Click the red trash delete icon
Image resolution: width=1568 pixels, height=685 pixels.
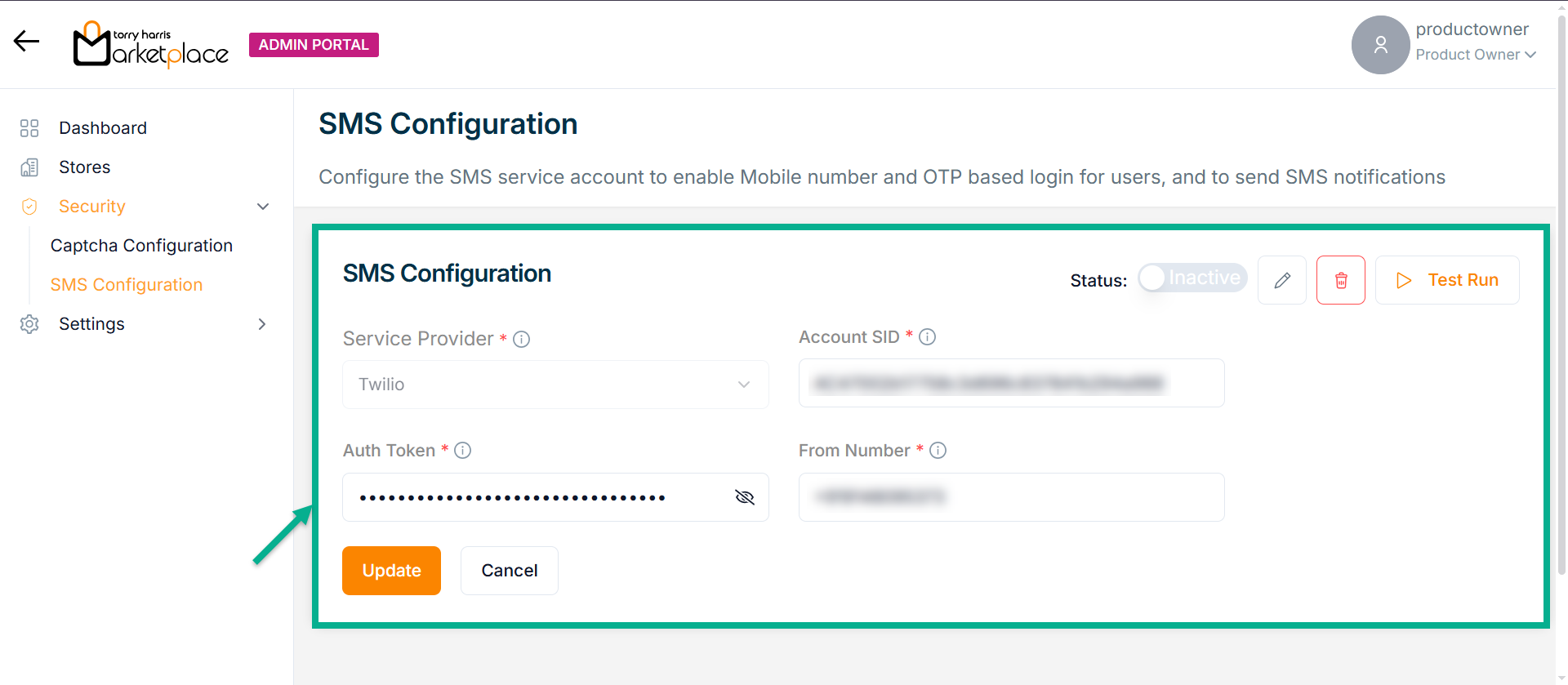click(x=1340, y=280)
